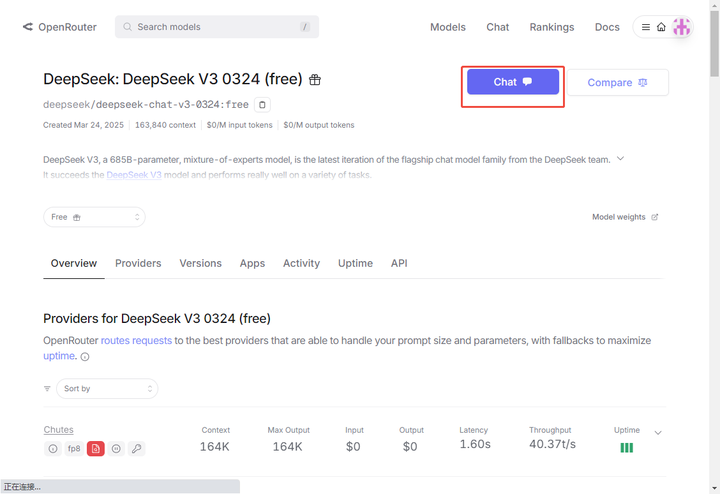Switch to the Overview tab
Viewport: 720px width, 494px height.
pyautogui.click(x=74, y=264)
